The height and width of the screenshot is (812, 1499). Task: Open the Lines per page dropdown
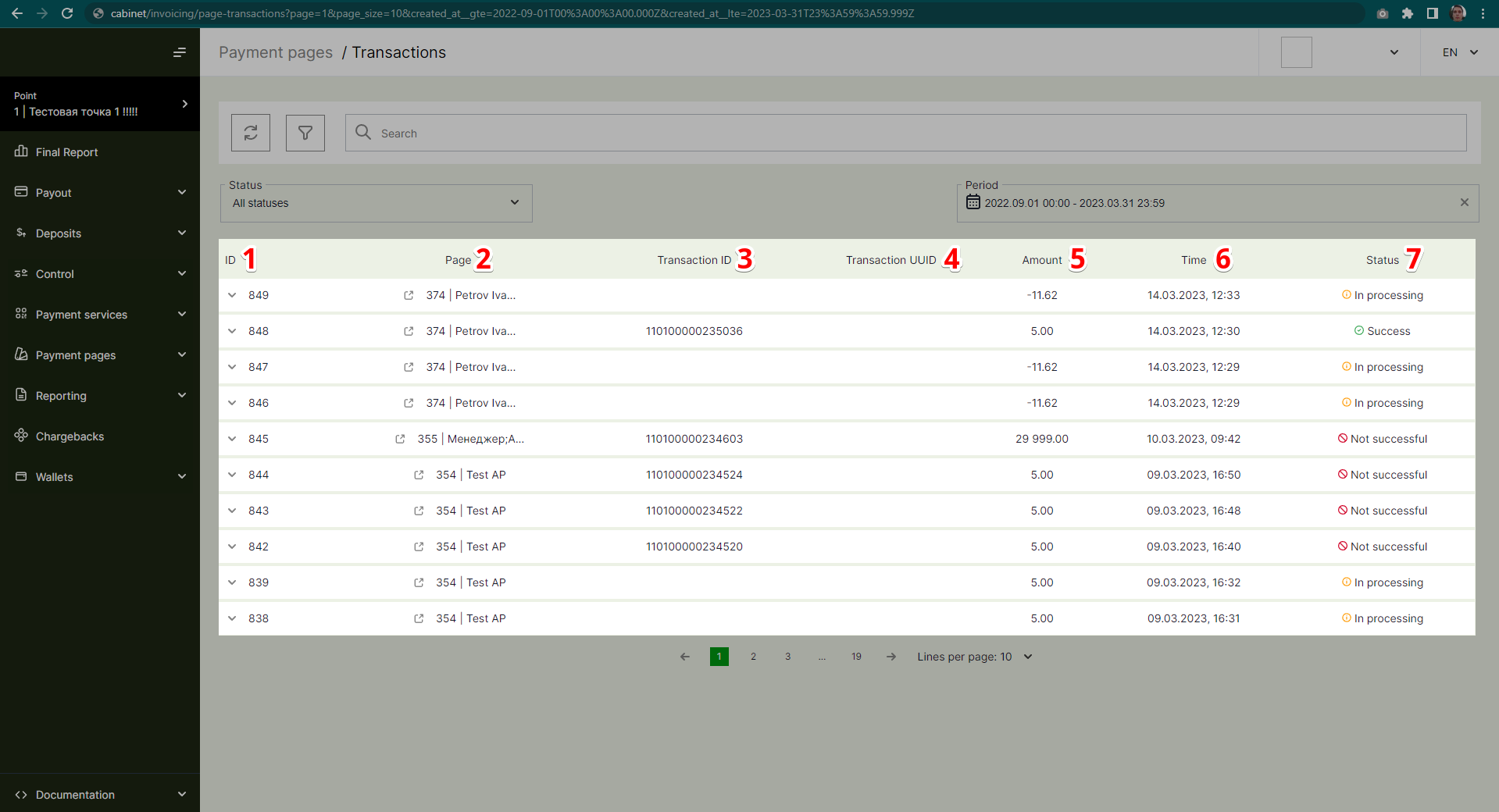click(x=975, y=657)
